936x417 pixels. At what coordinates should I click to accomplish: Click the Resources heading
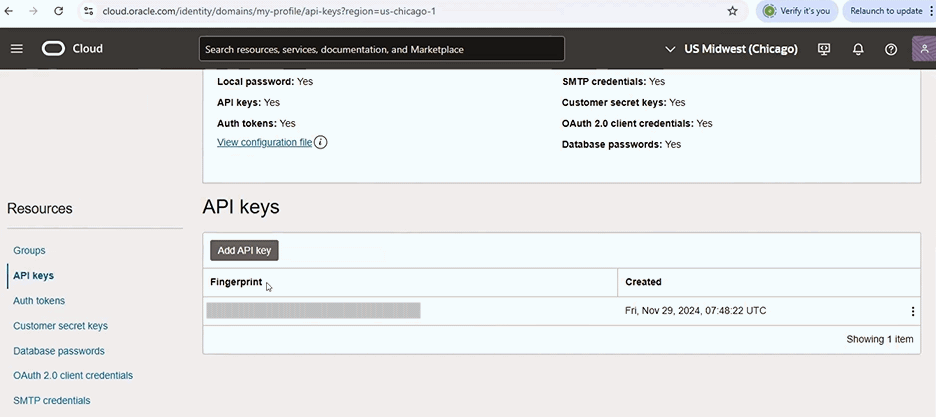[39, 209]
